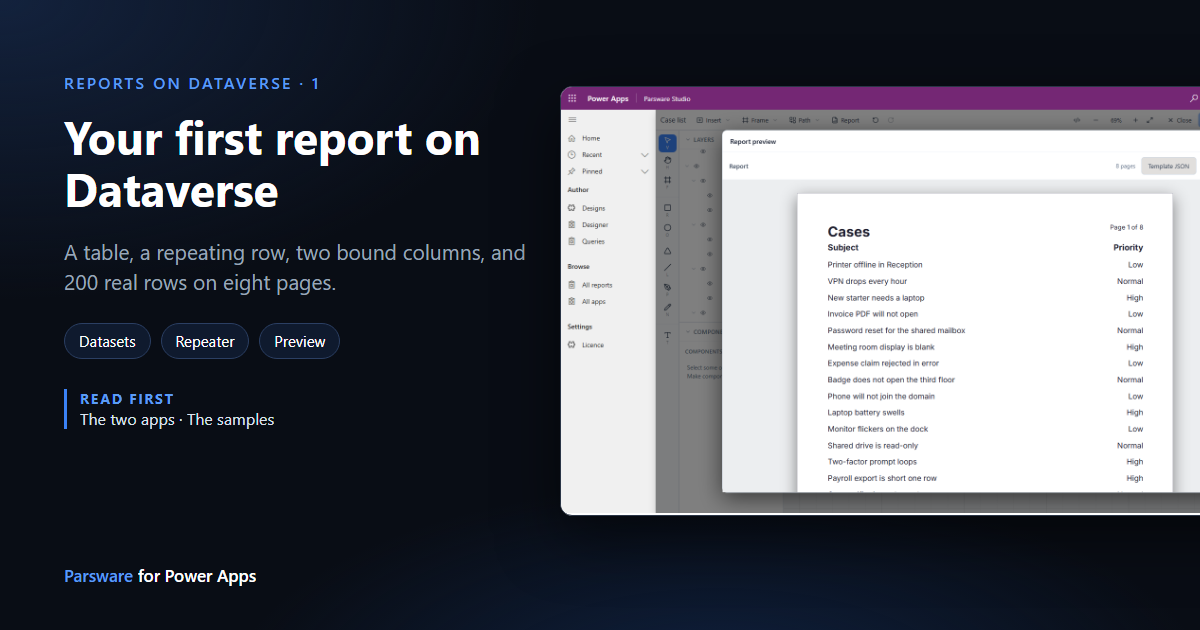Collapse the LAYERS panel chevron

tap(688, 140)
